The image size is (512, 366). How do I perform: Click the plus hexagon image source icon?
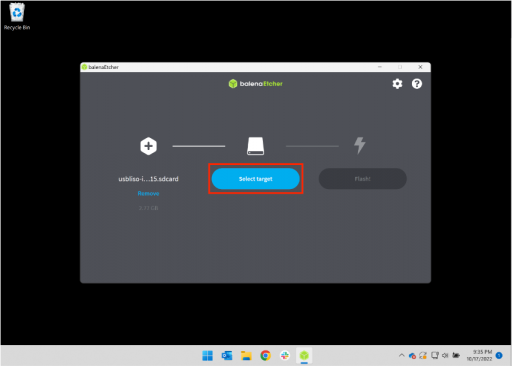[148, 146]
